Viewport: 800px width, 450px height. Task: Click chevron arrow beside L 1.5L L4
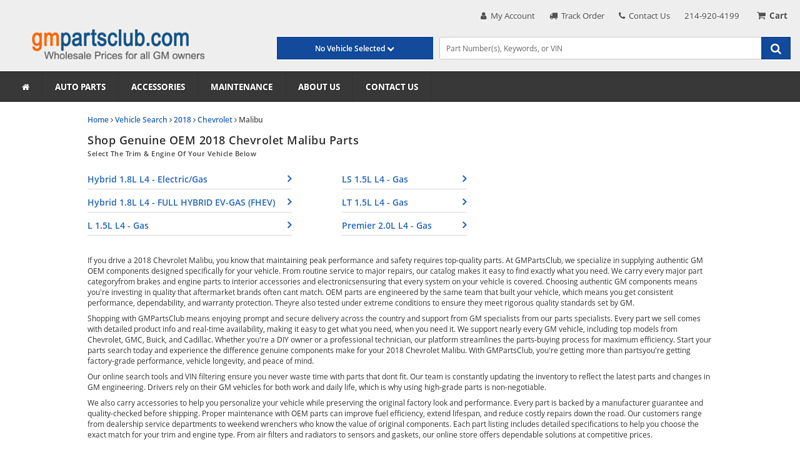(289, 225)
